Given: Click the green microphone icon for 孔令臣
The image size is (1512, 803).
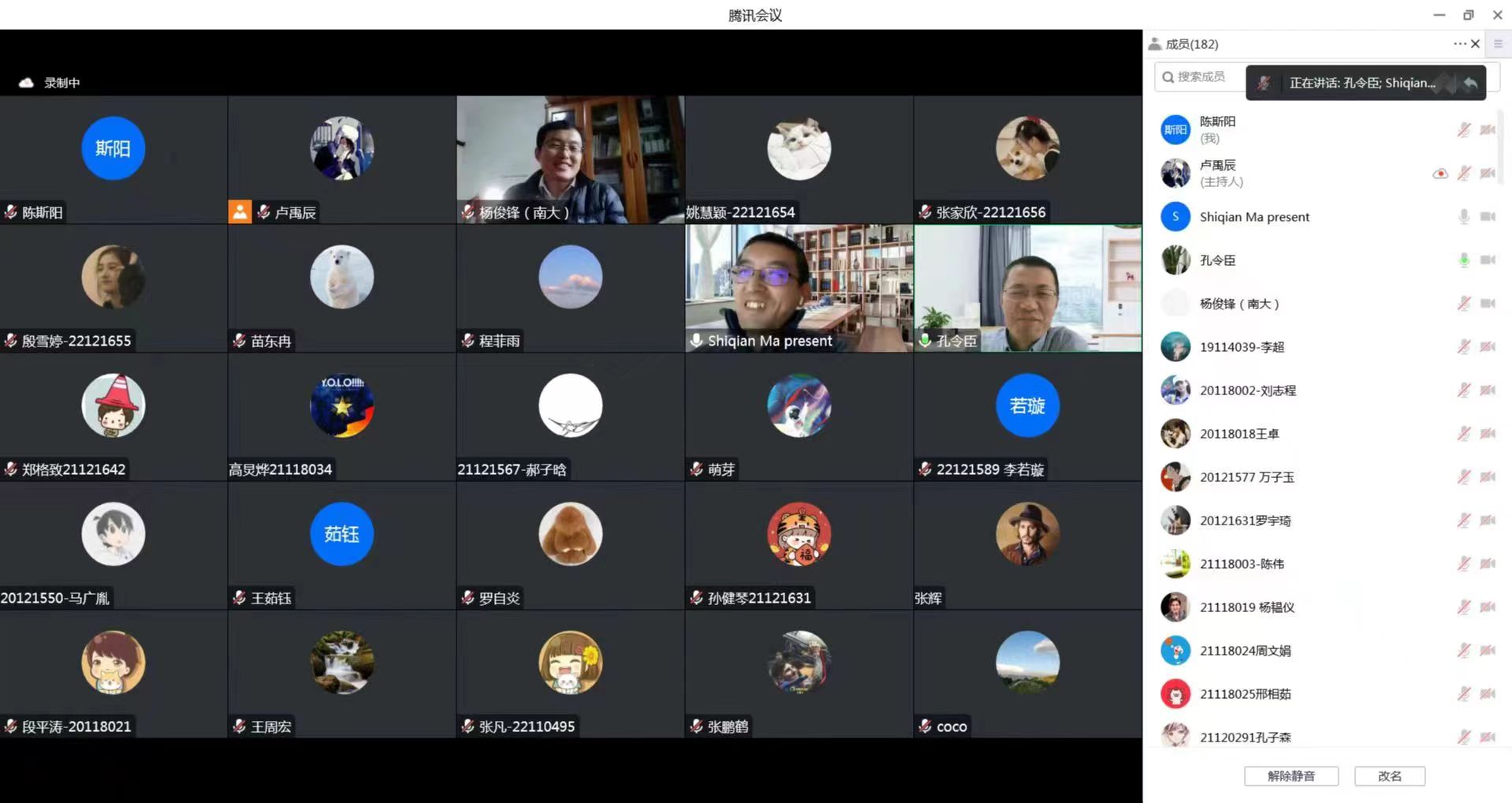Looking at the screenshot, I should [x=1464, y=260].
